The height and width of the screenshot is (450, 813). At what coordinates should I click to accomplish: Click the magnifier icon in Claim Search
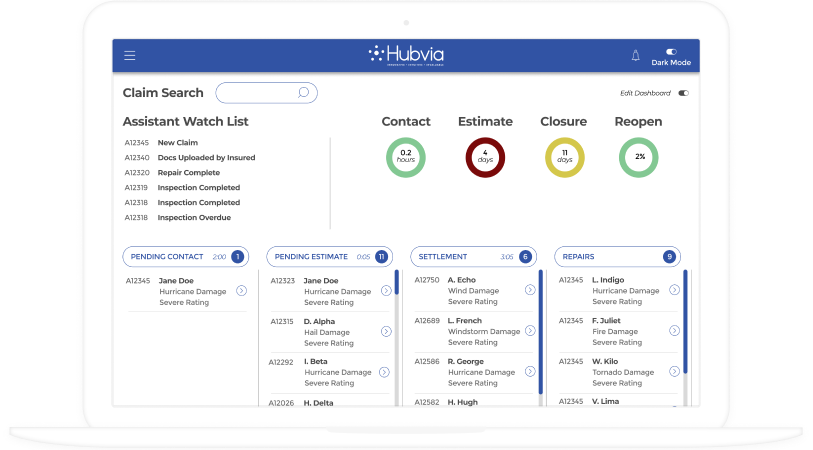[304, 93]
